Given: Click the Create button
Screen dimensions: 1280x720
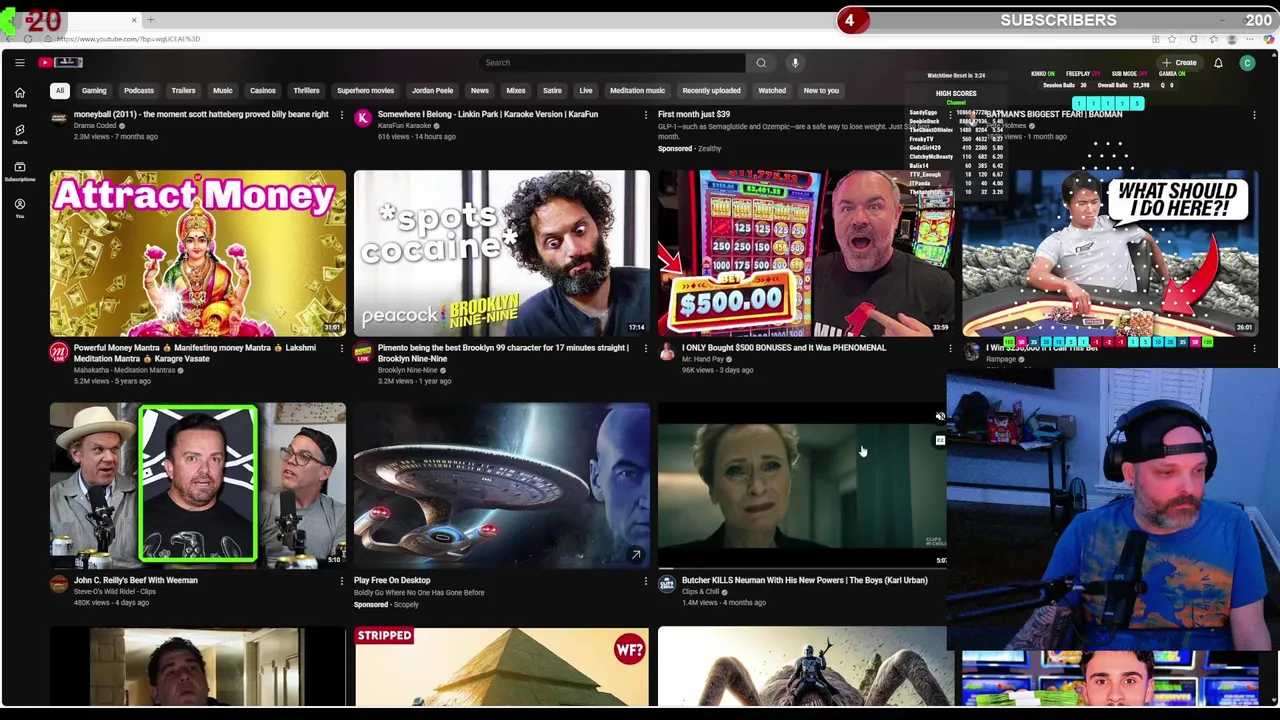Looking at the screenshot, I should pos(1179,63).
